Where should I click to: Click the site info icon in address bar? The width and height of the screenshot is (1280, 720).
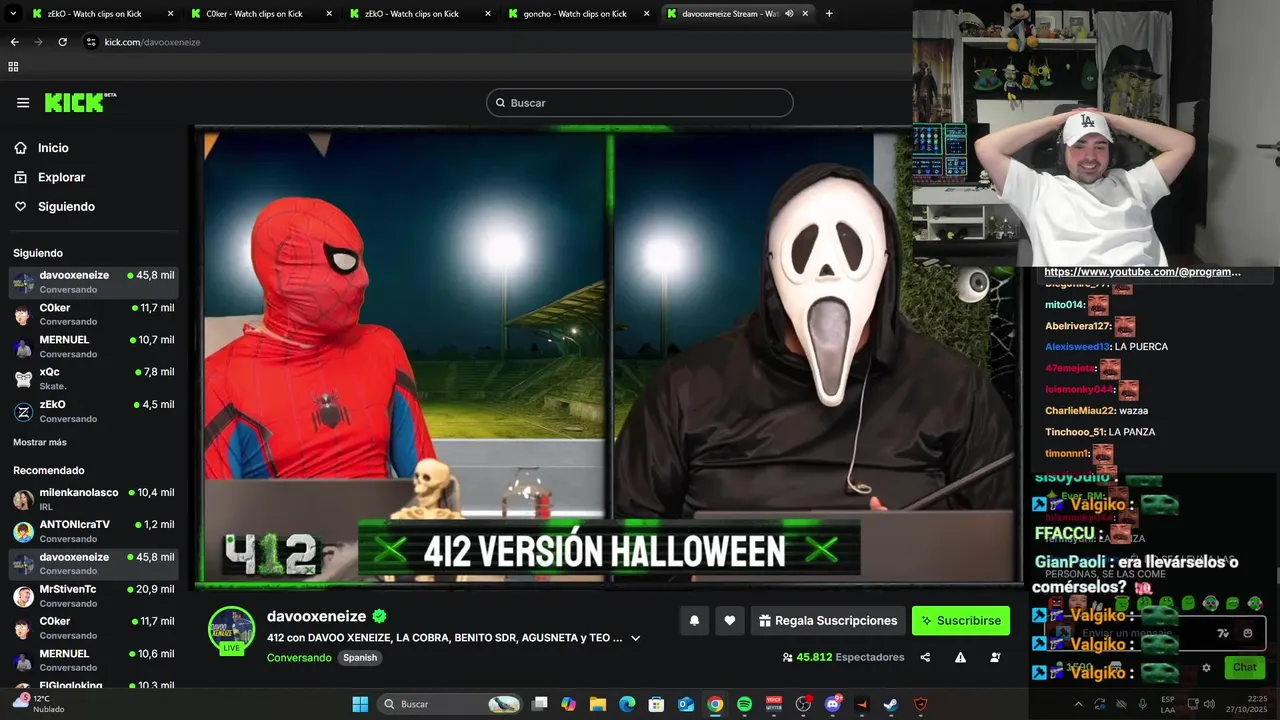tap(91, 42)
